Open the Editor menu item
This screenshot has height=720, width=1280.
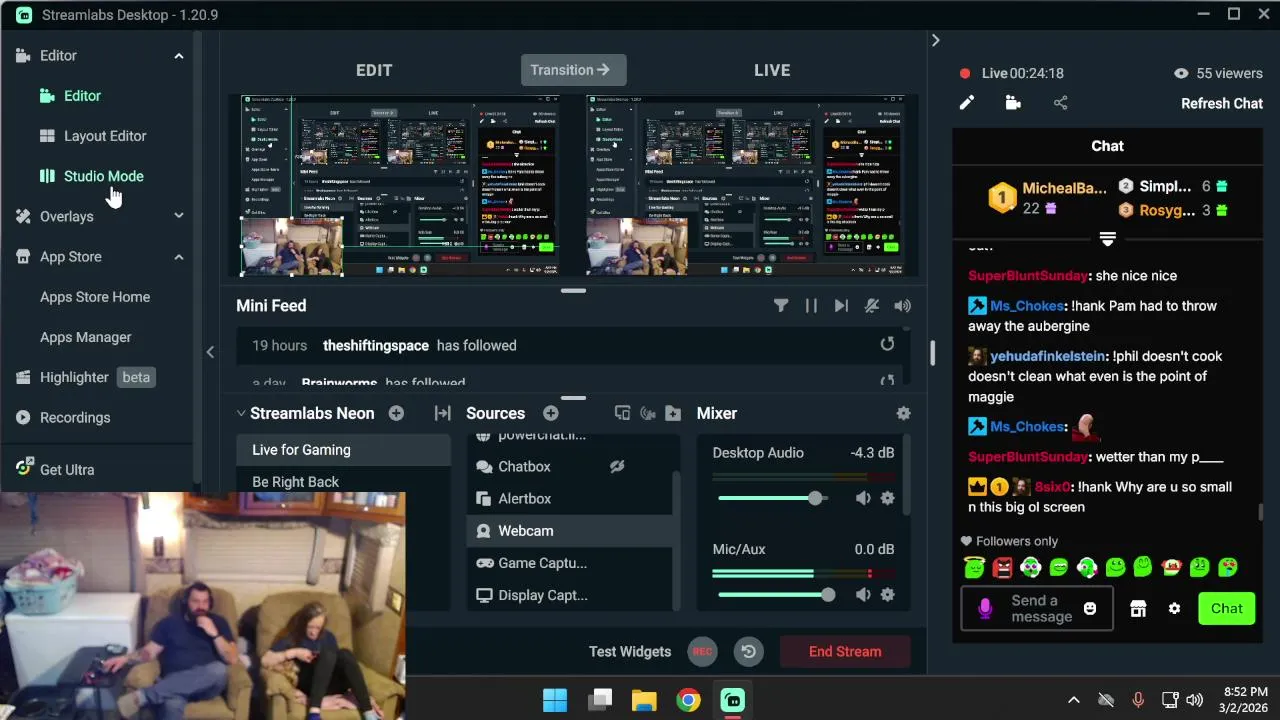(82, 96)
